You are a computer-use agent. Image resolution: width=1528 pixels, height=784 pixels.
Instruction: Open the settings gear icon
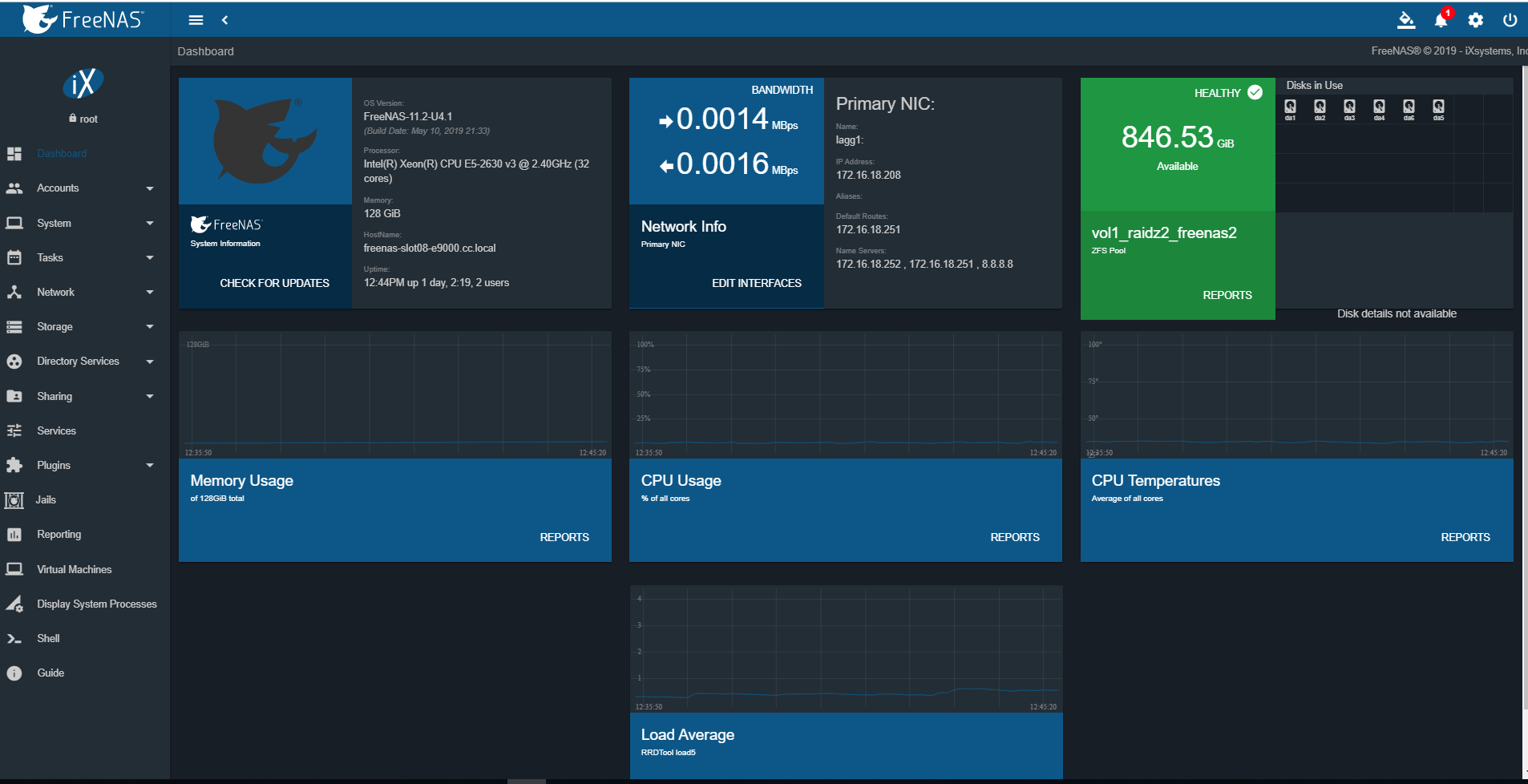tap(1476, 20)
